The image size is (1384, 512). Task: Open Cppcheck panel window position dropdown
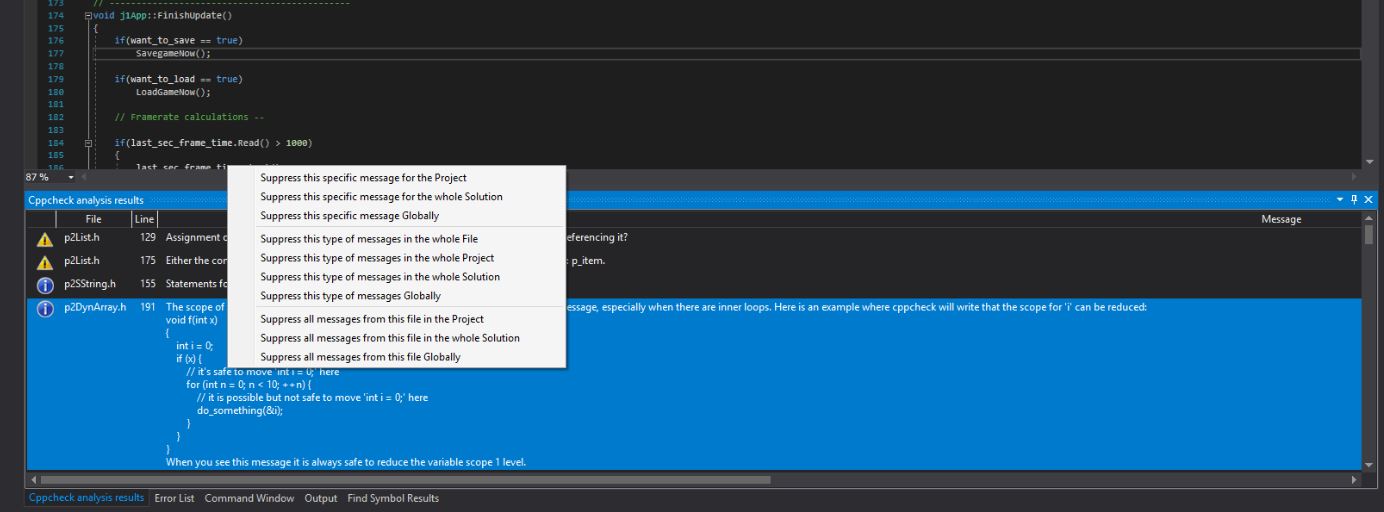[1341, 200]
